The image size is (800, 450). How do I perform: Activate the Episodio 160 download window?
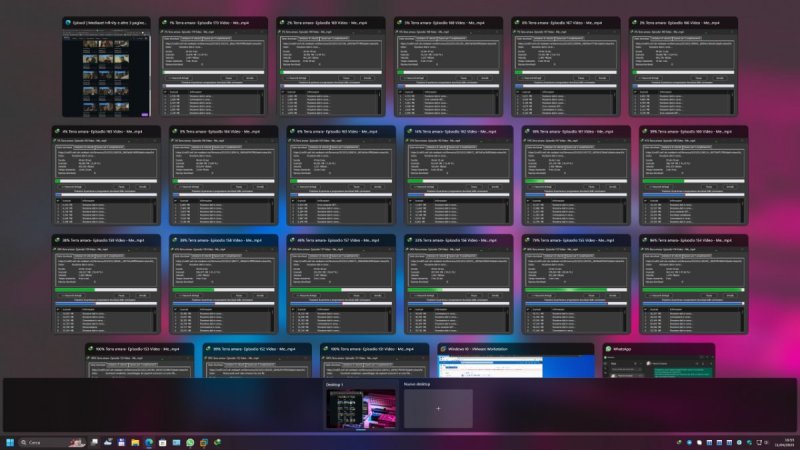pyautogui.click(x=693, y=176)
